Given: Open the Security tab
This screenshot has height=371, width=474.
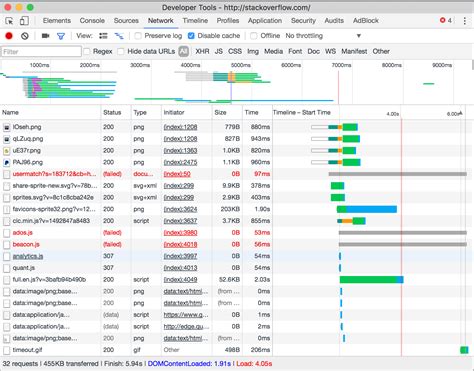Looking at the screenshot, I should [x=303, y=21].
